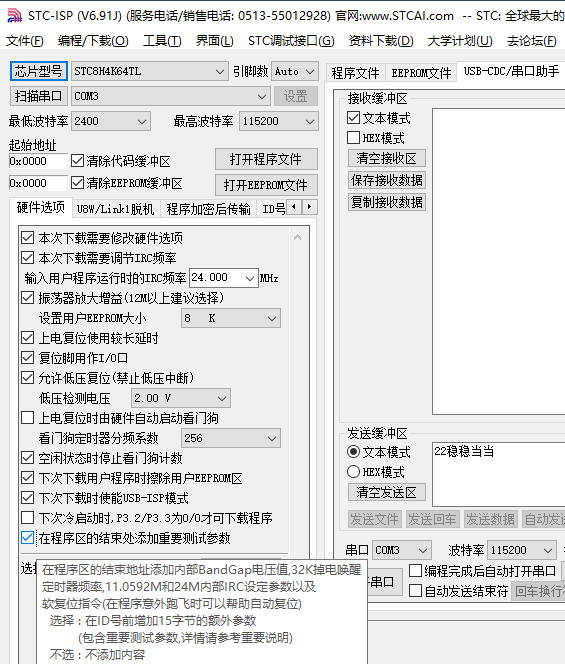Open serial assistant 串口 COM3 dropdown
This screenshot has height=664, width=565.
coord(402,550)
